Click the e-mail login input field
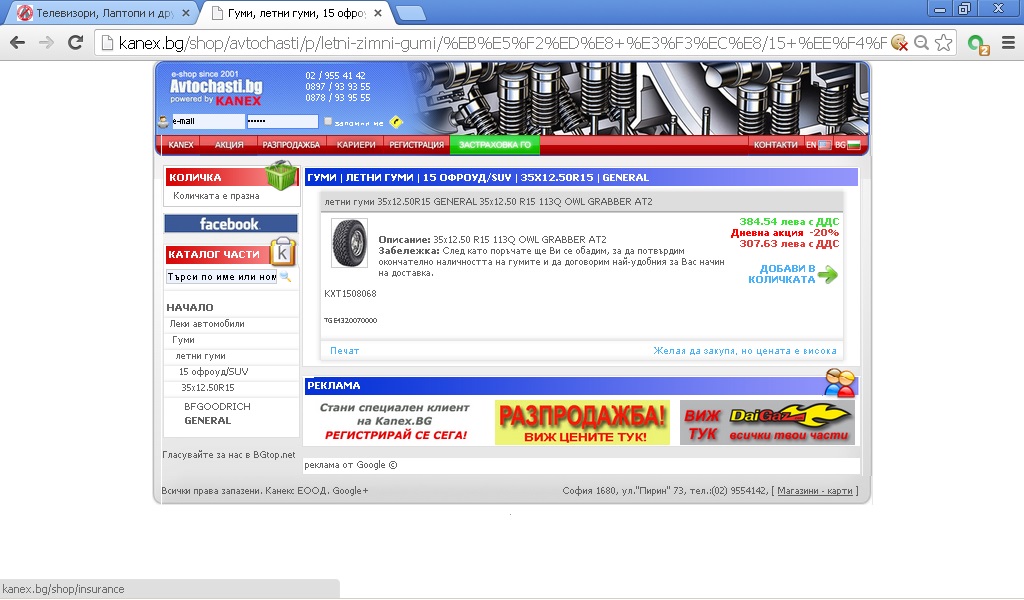Viewport: 1024px width, 600px height. (208, 121)
